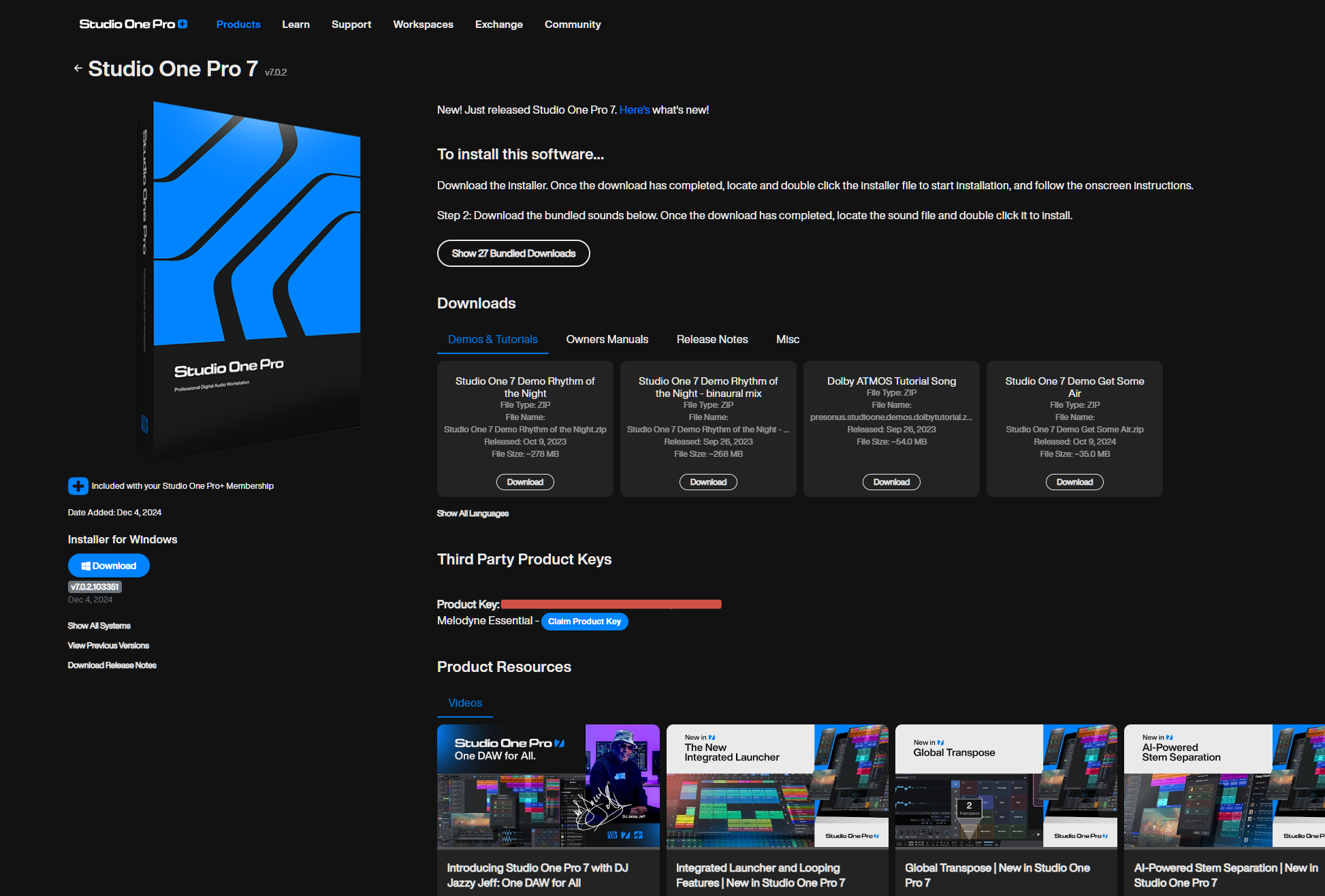Expand Show All Languages
The height and width of the screenshot is (896, 1325).
473,513
